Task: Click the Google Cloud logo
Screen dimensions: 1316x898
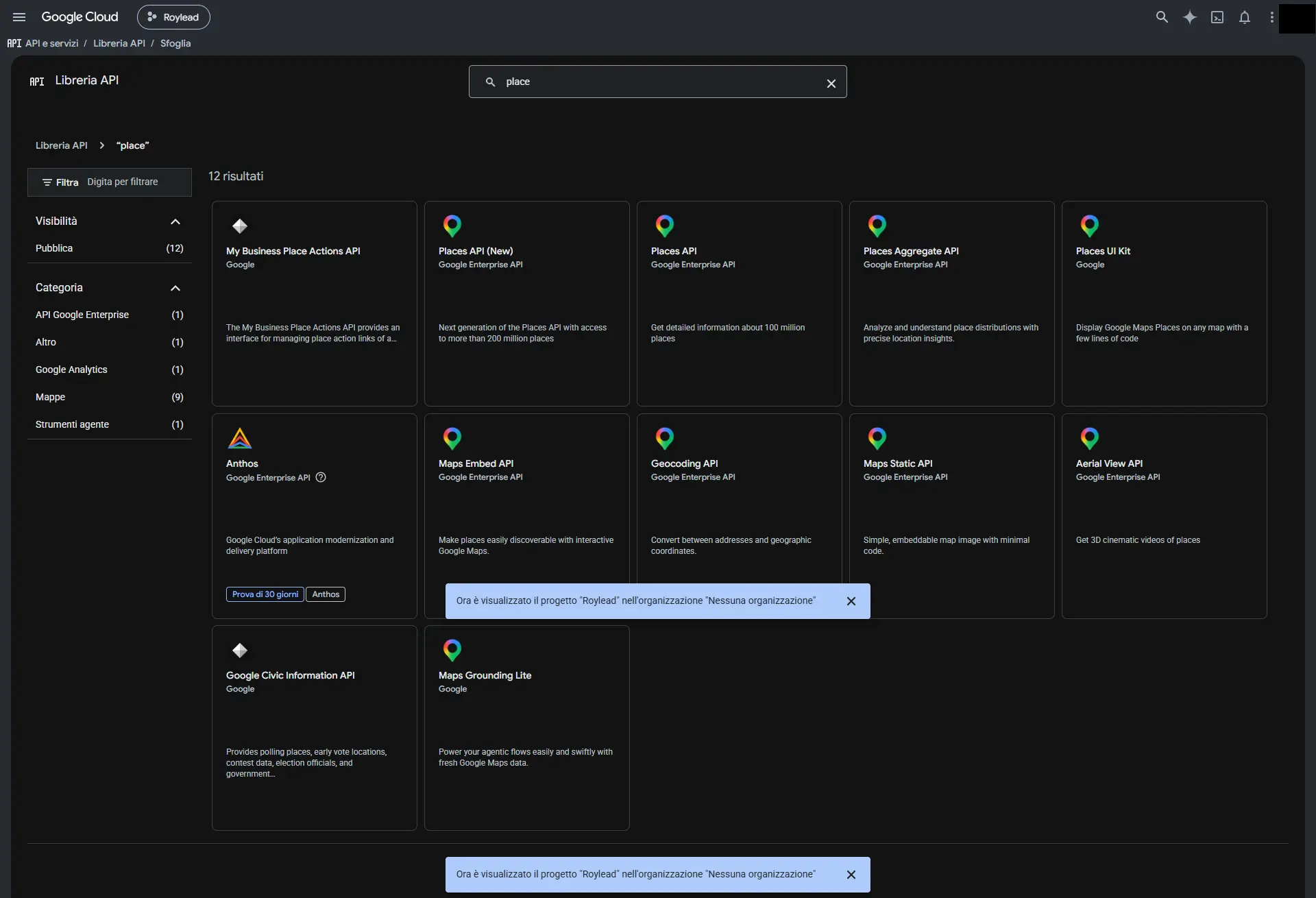Action: tap(80, 17)
